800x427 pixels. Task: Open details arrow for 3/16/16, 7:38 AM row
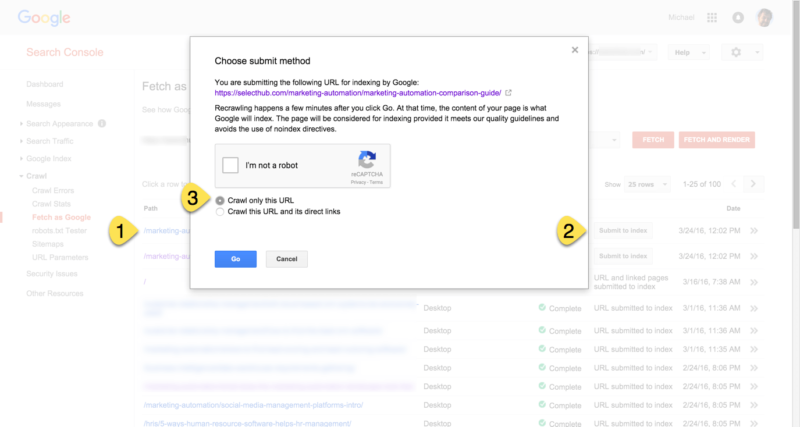[754, 282]
